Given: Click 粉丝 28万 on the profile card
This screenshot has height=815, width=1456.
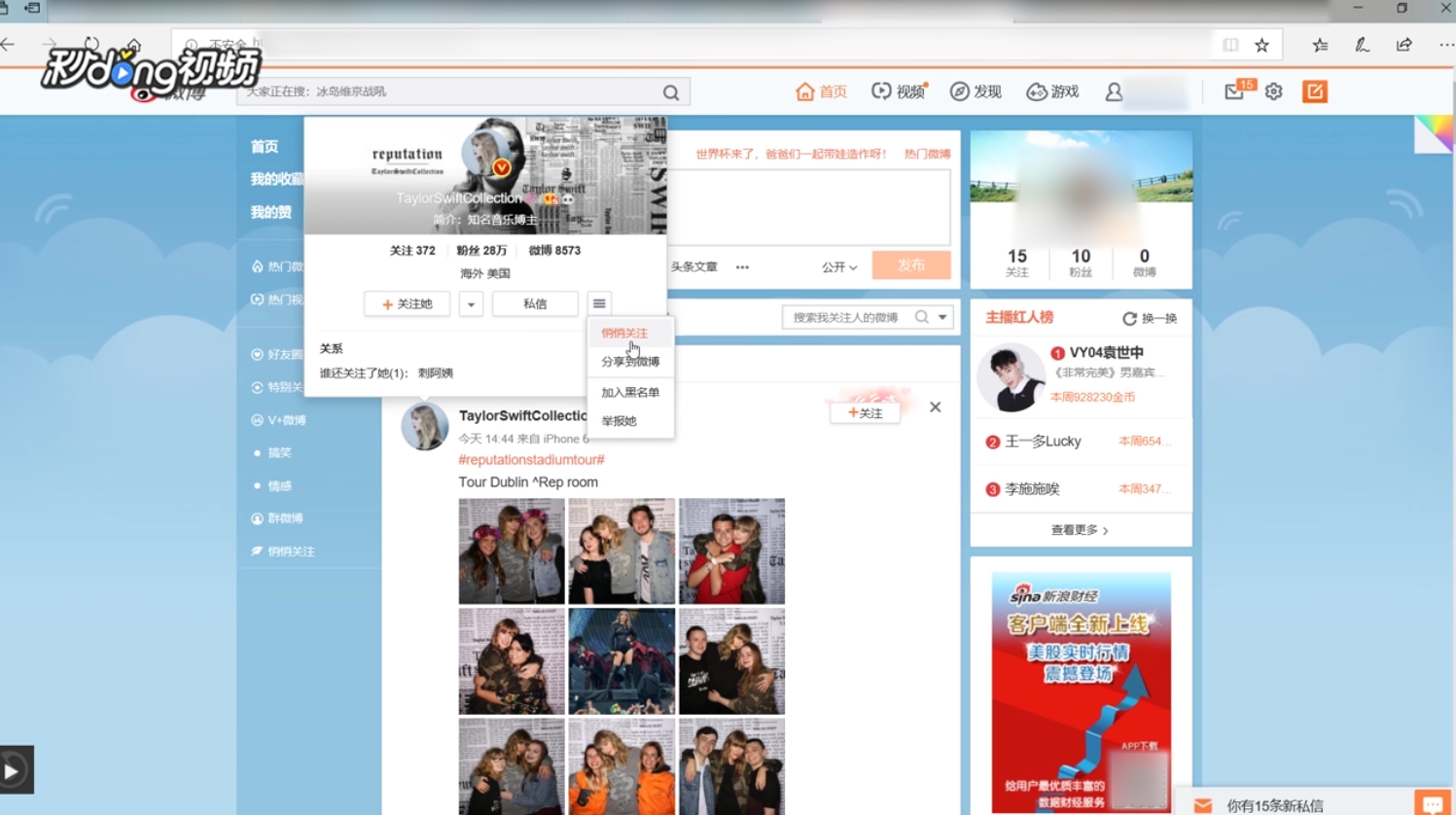Looking at the screenshot, I should point(481,250).
